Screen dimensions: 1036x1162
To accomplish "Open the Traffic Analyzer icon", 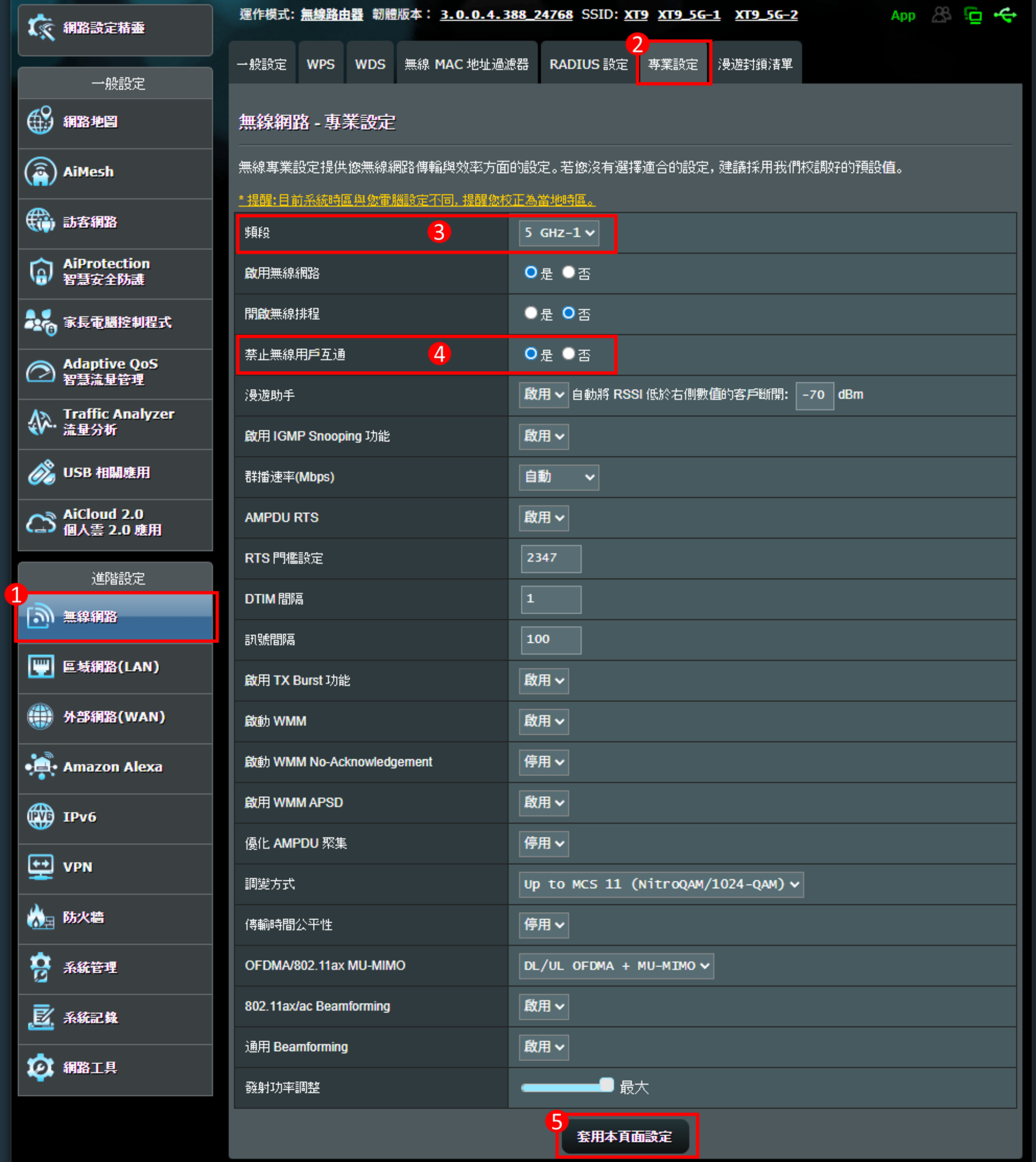I will [40, 422].
